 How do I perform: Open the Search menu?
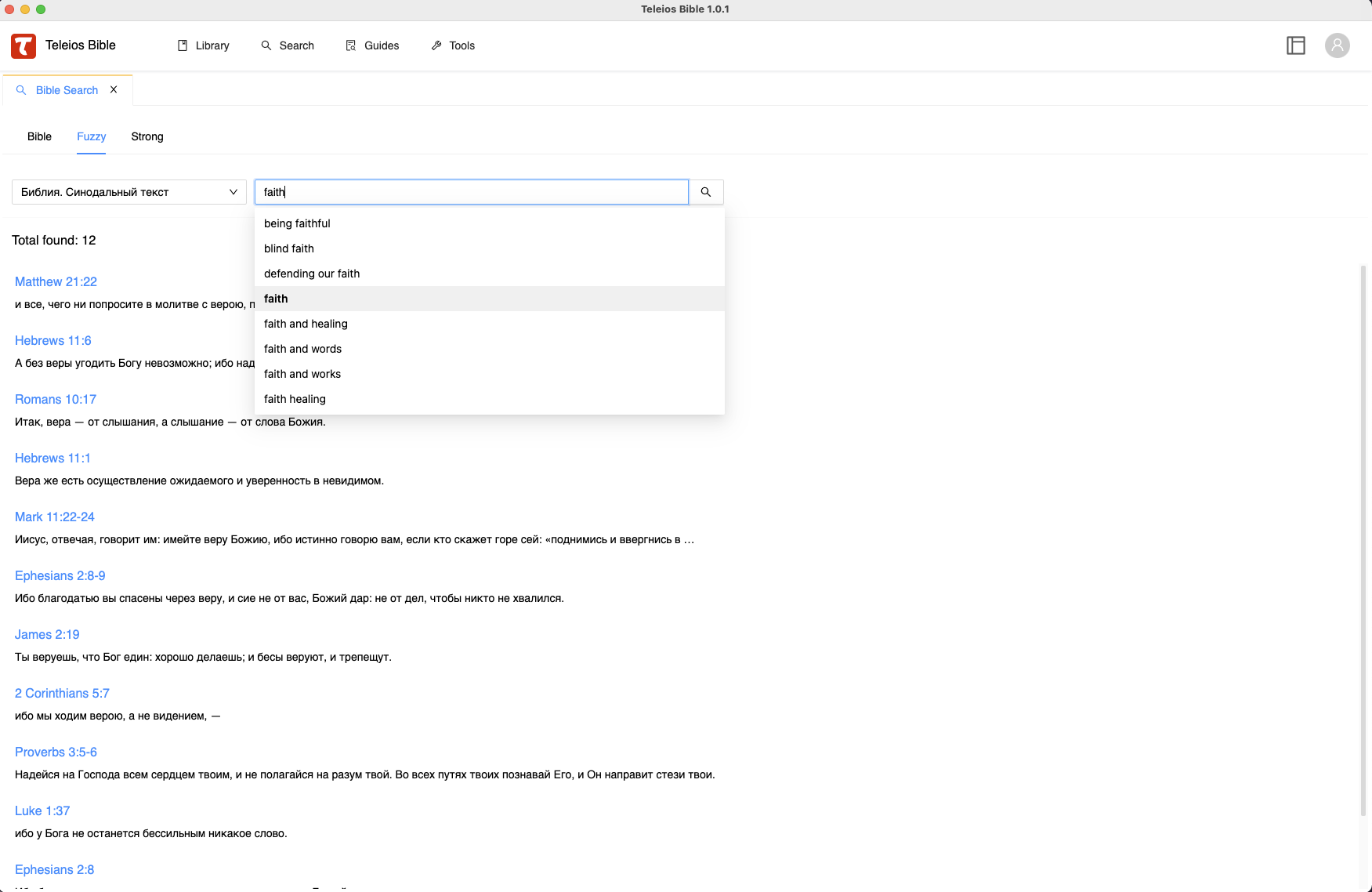coord(288,45)
